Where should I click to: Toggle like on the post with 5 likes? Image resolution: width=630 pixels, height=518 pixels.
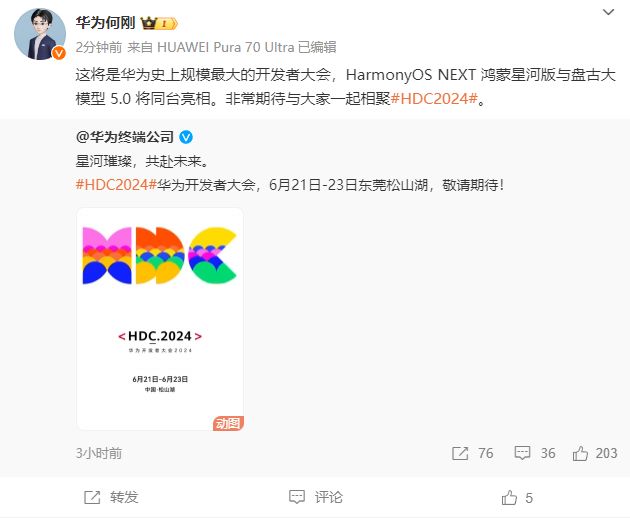[509, 498]
